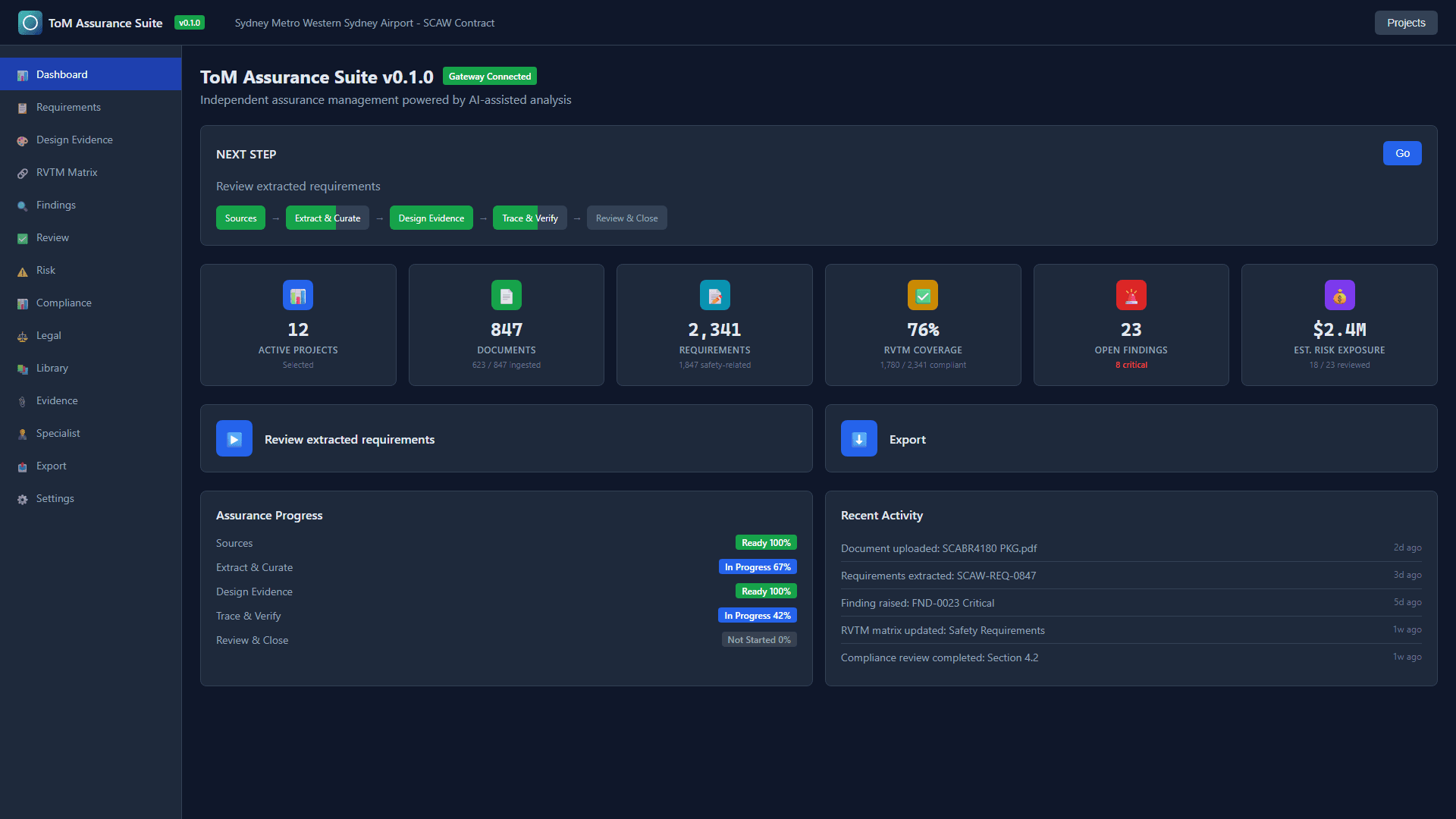Click the green checkmark icon on RVTM Coverage card

922,295
